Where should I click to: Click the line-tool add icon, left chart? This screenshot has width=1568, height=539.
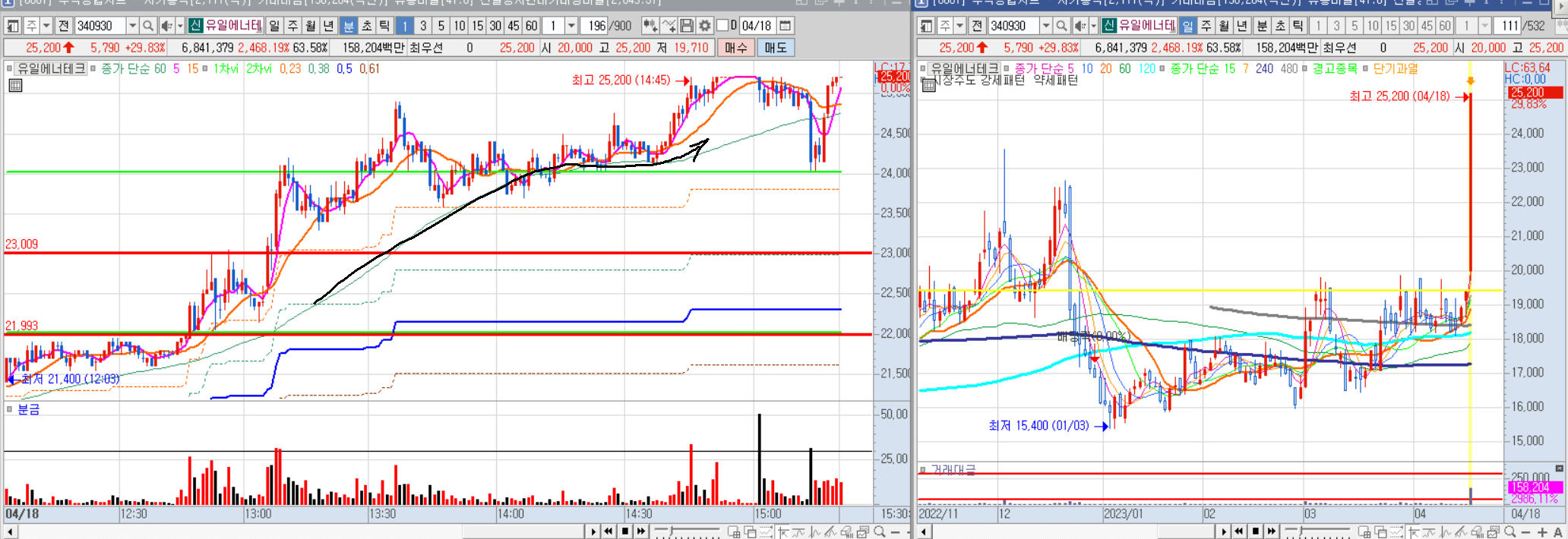(669, 26)
